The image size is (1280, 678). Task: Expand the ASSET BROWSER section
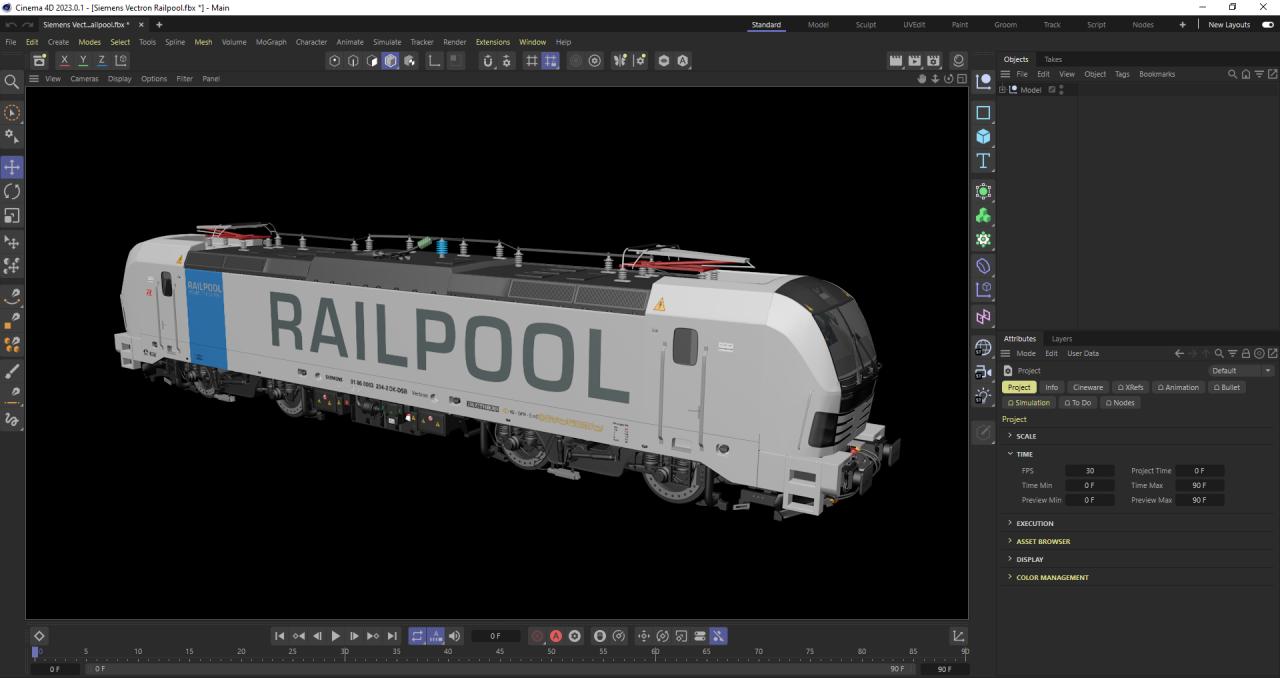point(1043,541)
